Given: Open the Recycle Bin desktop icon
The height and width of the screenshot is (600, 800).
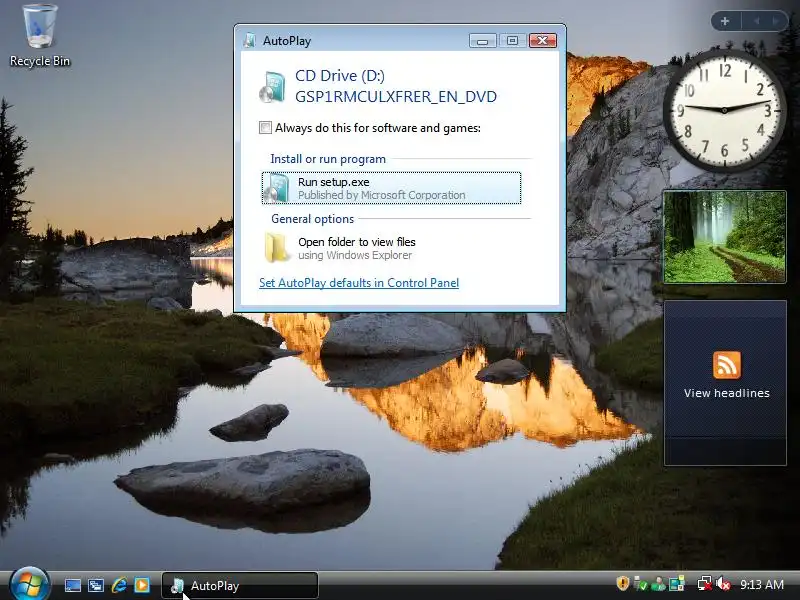Looking at the screenshot, I should point(40,35).
